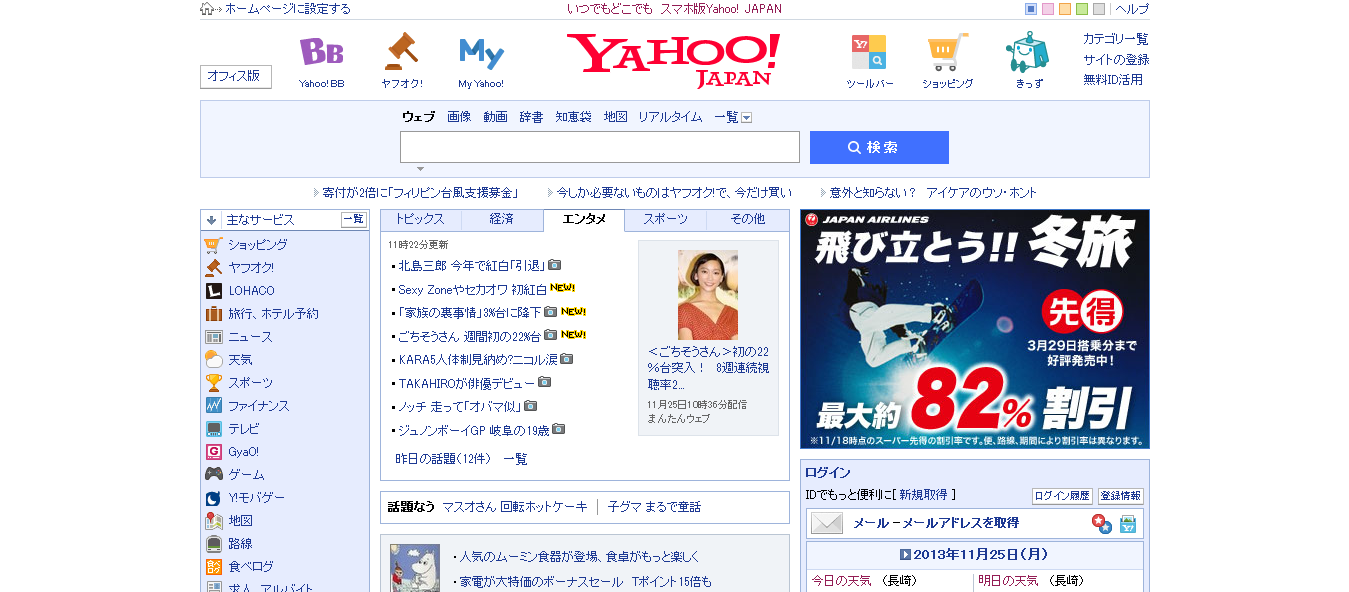The width and height of the screenshot is (1349, 592).
Task: Pick the green theme color swatch
Action: pos(1082,9)
